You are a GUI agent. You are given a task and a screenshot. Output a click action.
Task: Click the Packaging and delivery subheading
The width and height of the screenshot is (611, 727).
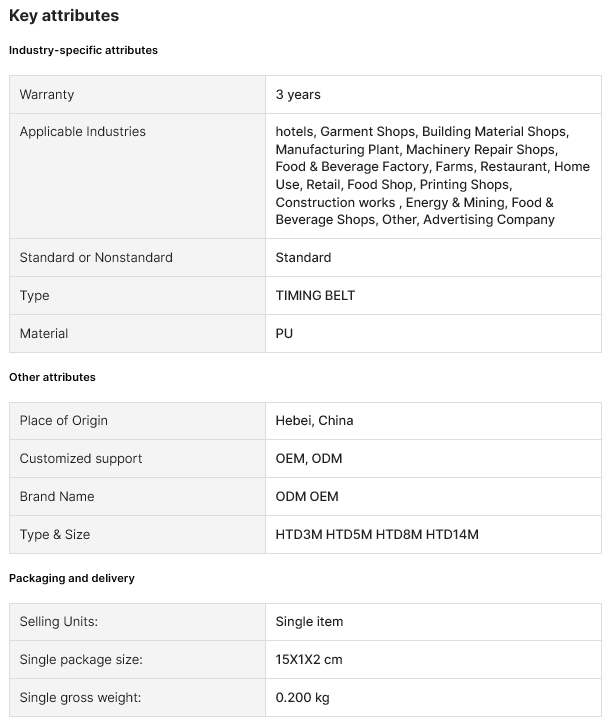(x=72, y=578)
